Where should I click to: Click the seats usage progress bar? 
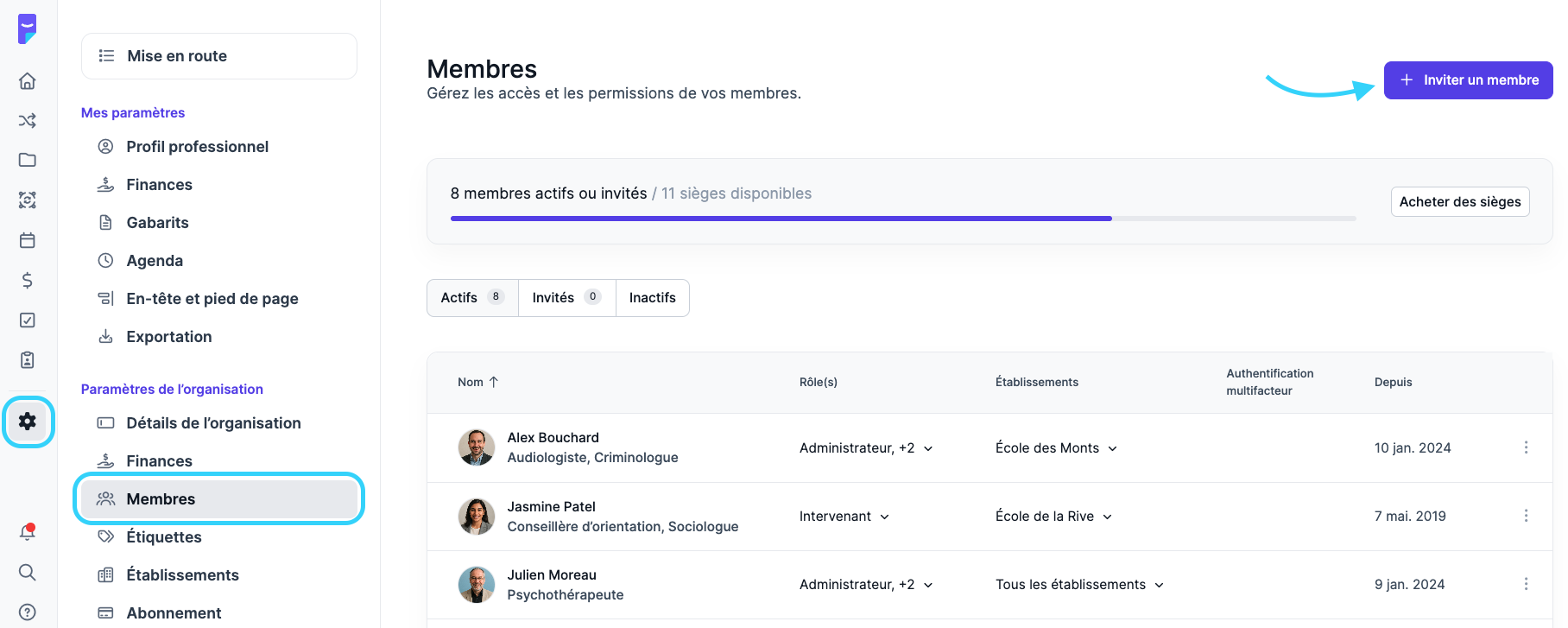pyautogui.click(x=902, y=219)
